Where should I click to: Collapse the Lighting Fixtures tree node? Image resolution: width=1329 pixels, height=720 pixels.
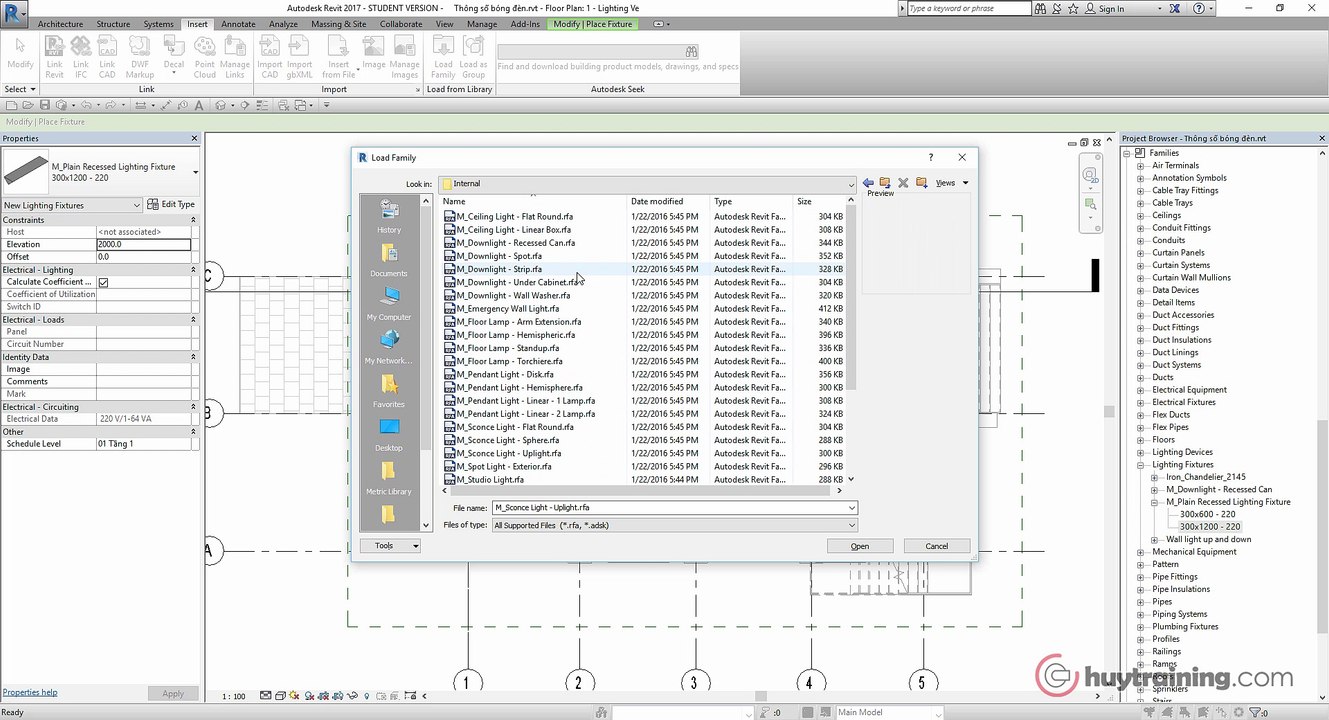[x=1141, y=465]
